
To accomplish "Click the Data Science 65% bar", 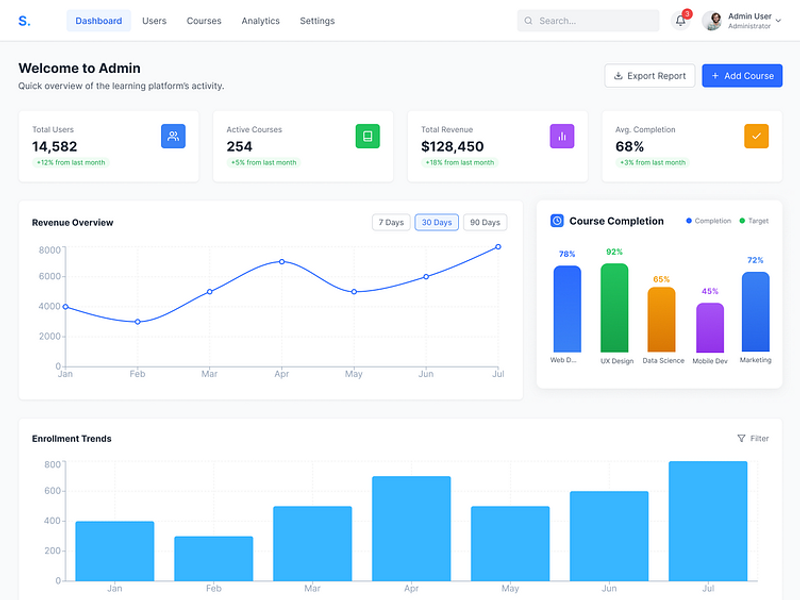I will click(661, 319).
